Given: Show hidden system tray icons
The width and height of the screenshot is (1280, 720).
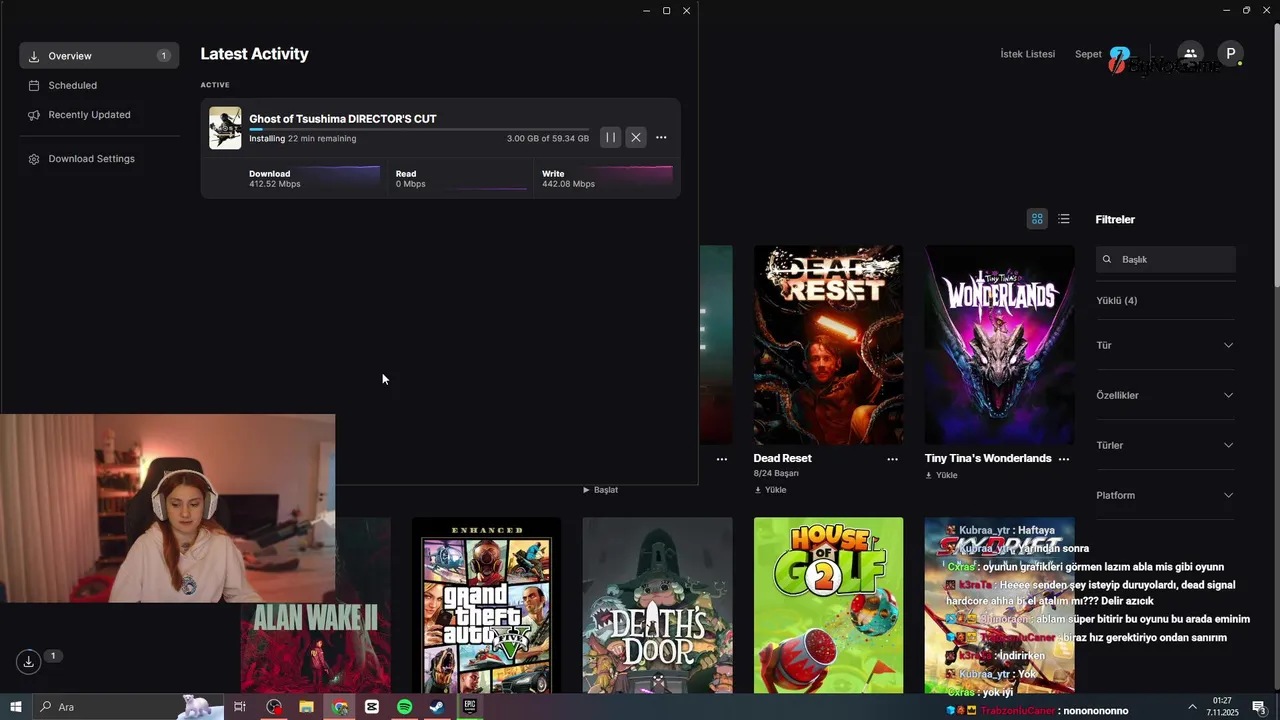Looking at the screenshot, I should point(1192,707).
